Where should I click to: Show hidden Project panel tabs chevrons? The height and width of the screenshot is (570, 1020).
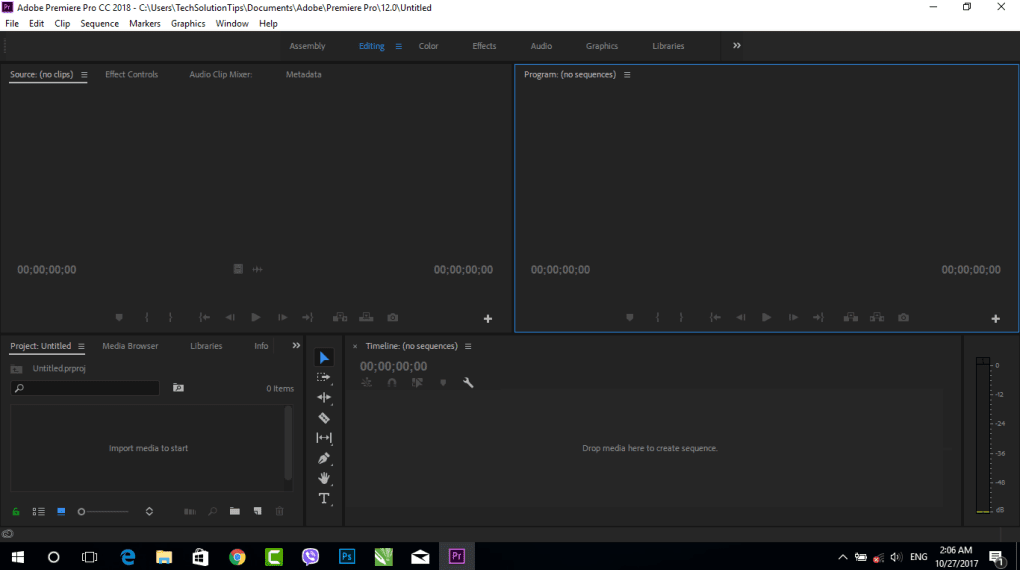[x=296, y=346]
